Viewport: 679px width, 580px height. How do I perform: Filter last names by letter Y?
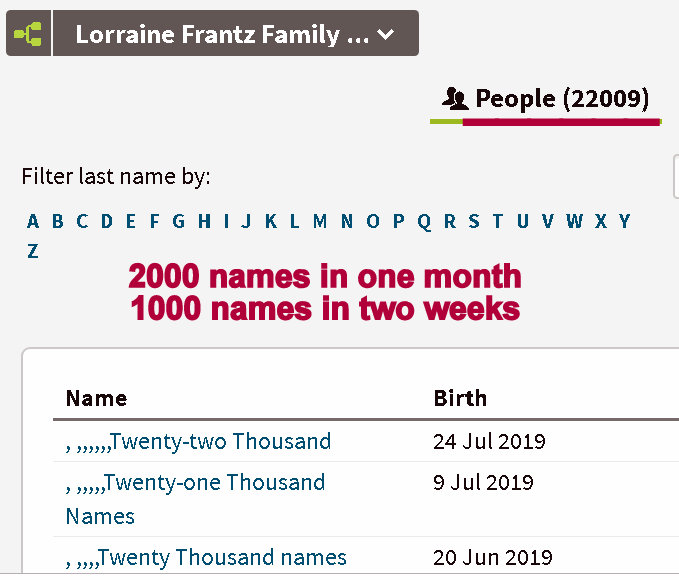625,222
